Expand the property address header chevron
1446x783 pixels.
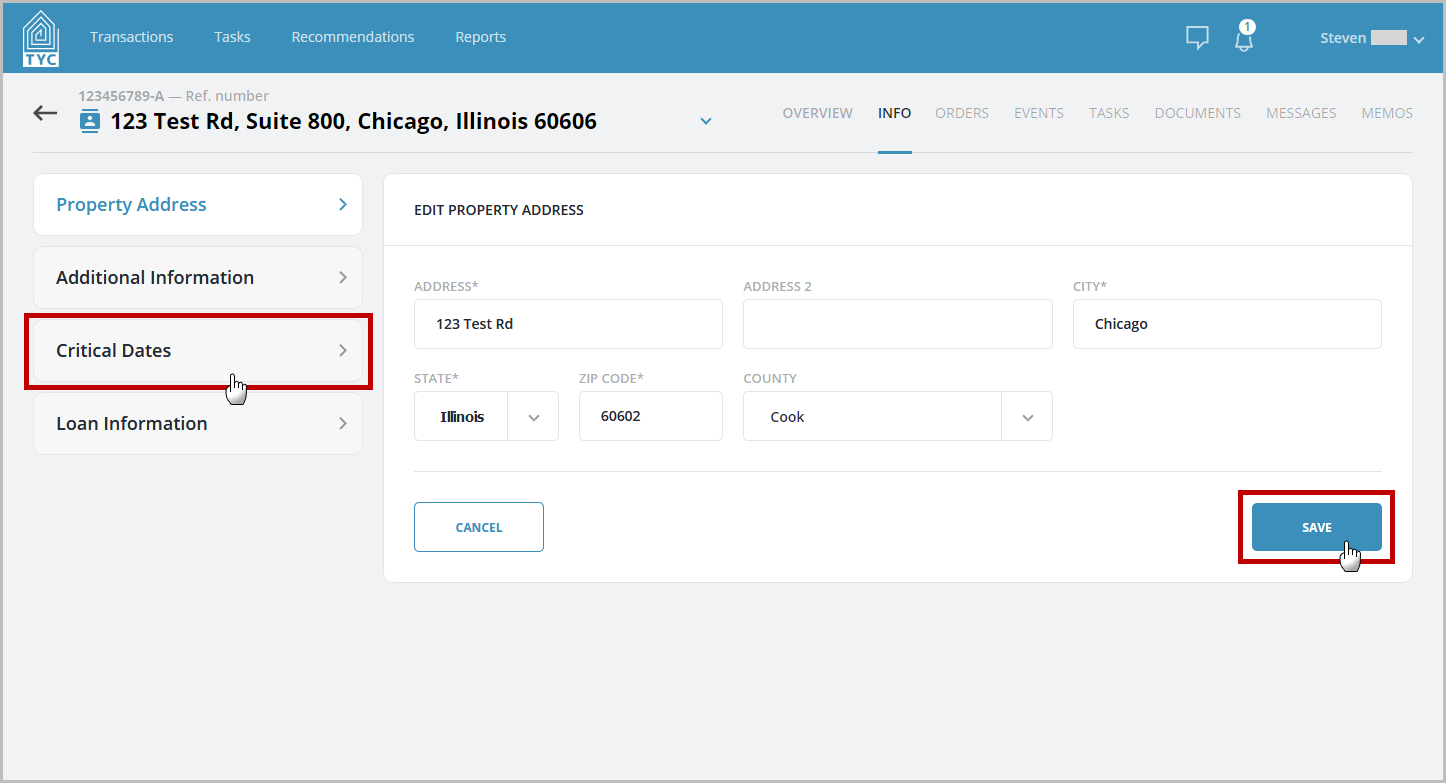coord(705,120)
